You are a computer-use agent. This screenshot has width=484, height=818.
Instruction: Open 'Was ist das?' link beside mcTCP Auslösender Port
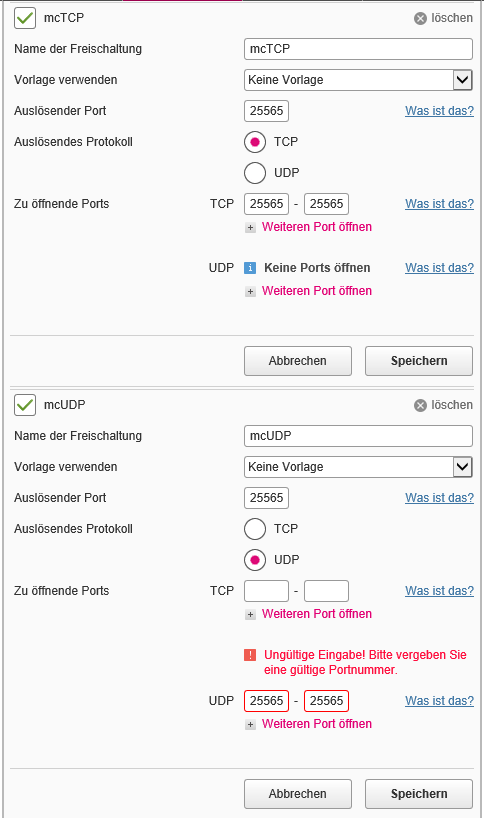[x=440, y=111]
